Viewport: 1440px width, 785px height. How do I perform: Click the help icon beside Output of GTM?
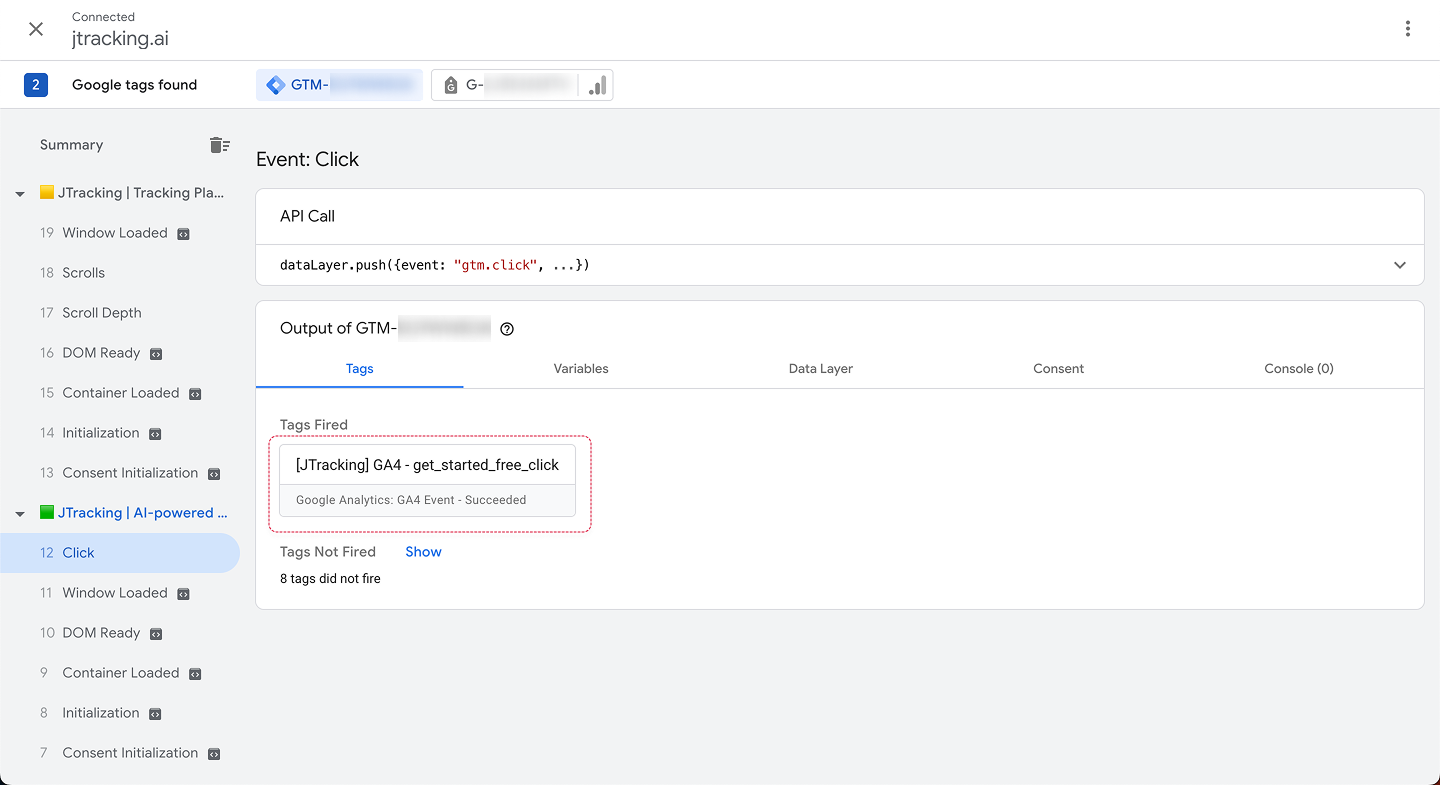pyautogui.click(x=507, y=329)
